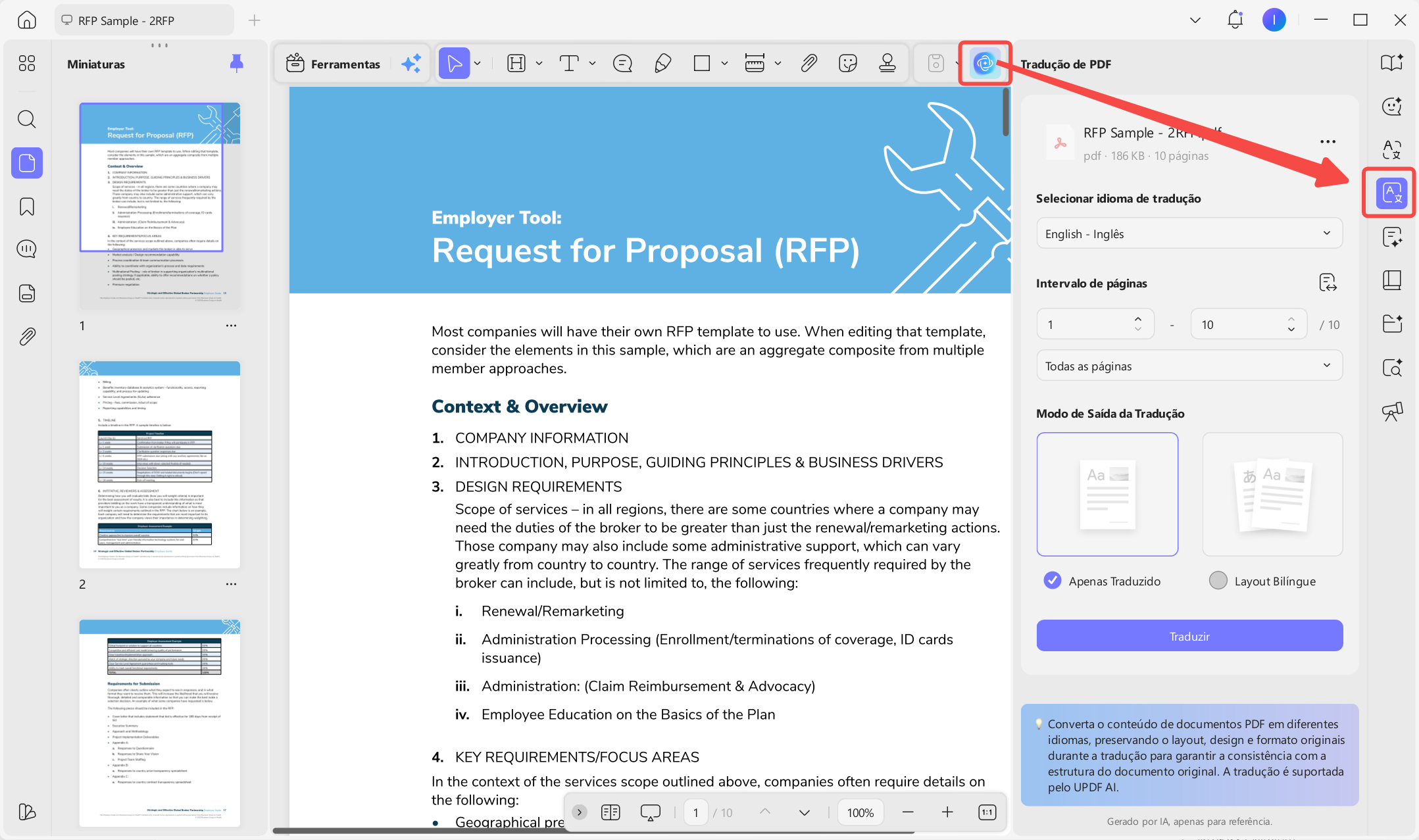Go to next page with down arrow
Screen dimensions: 1419x840
(805, 812)
